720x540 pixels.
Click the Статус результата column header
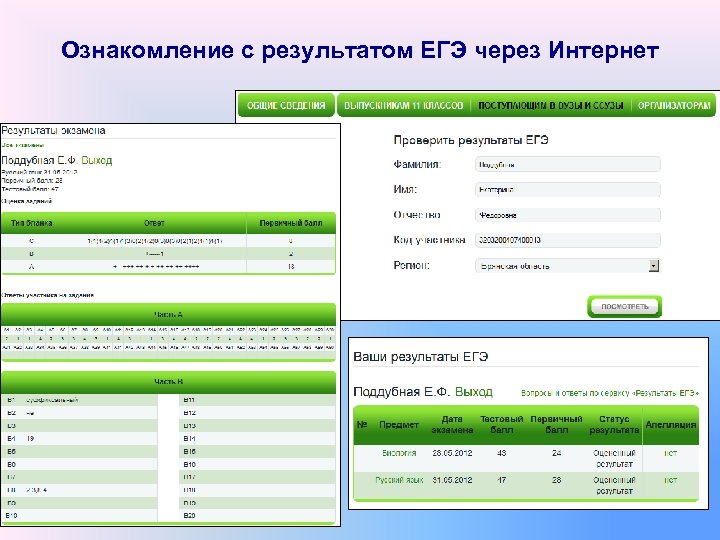pyautogui.click(x=614, y=425)
